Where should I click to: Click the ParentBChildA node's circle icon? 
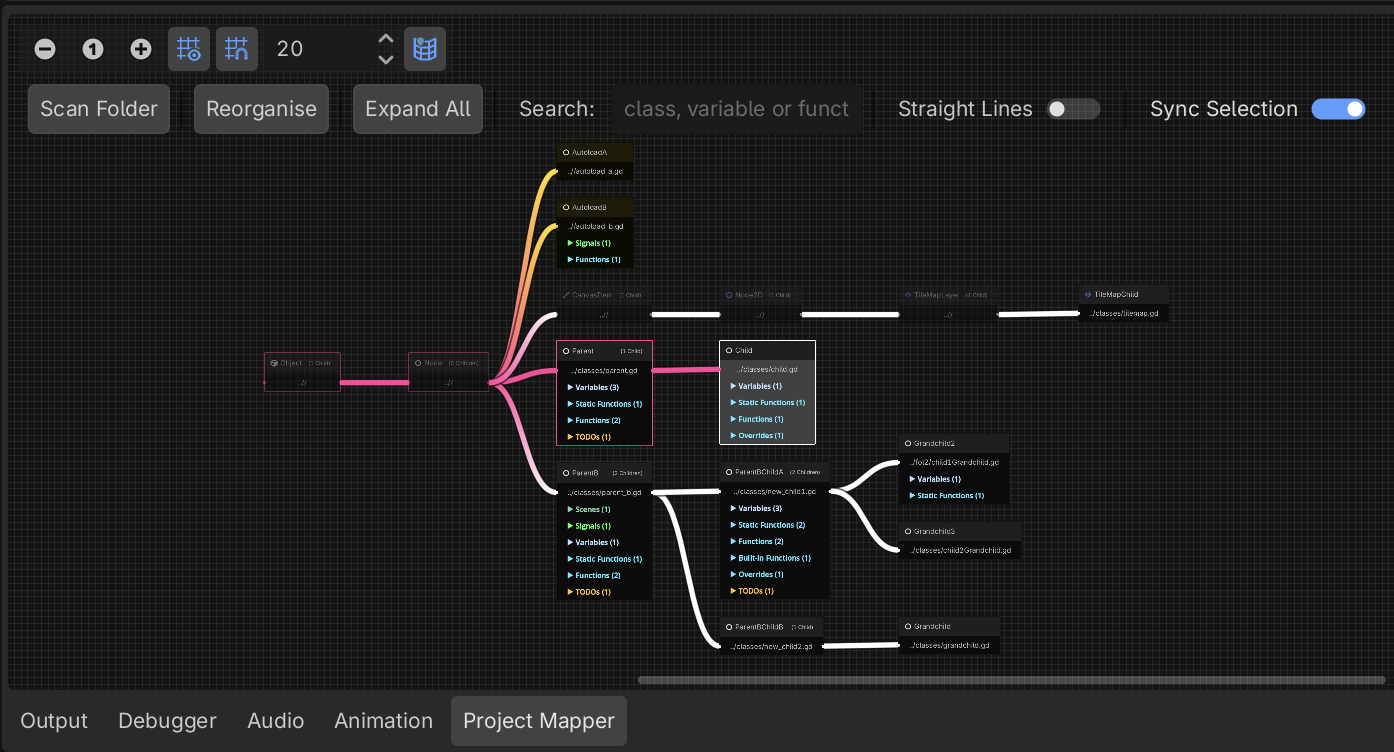(729, 472)
